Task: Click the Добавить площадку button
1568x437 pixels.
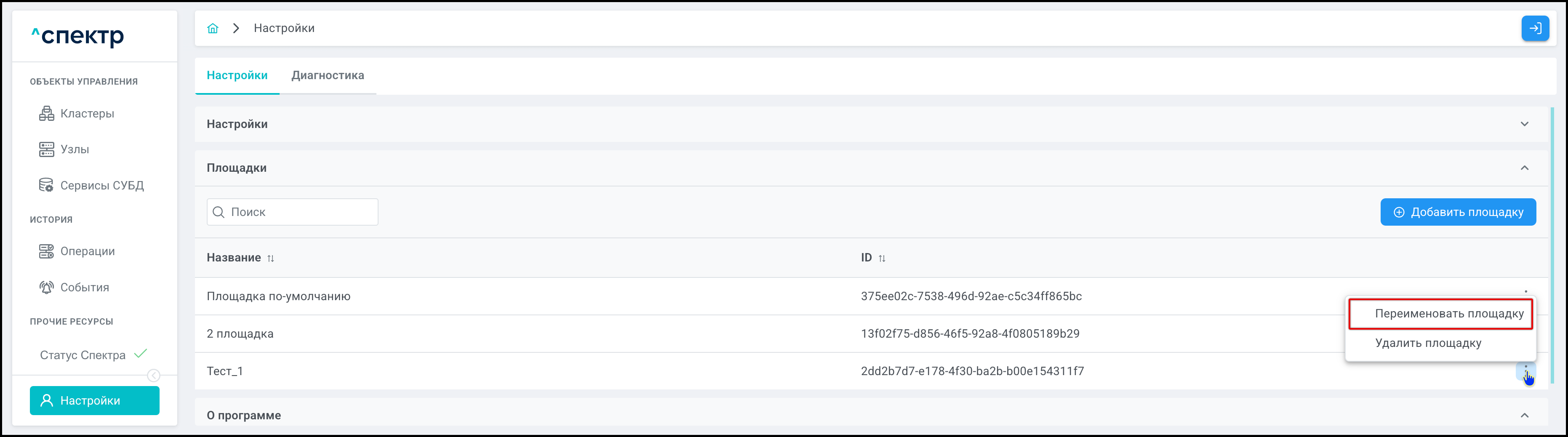Action: point(1458,213)
